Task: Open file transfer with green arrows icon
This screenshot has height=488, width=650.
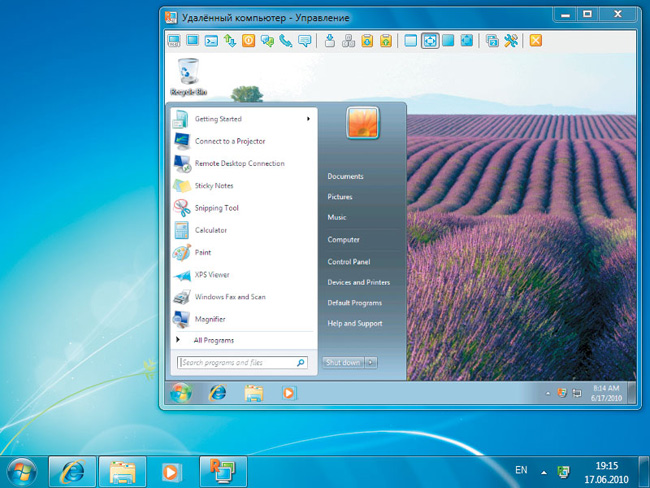Action: (229, 41)
